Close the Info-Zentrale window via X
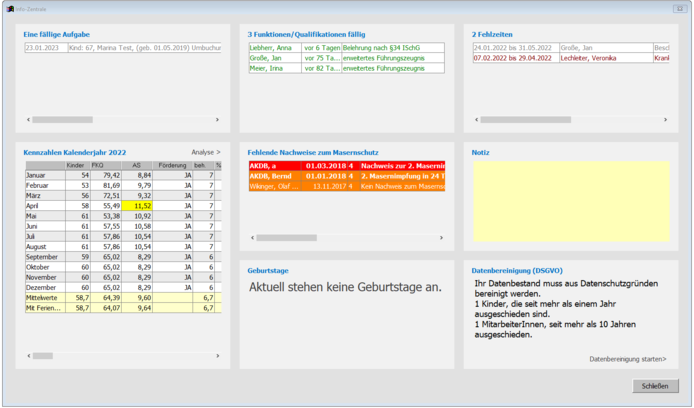This screenshot has height=408, width=694. [679, 7]
